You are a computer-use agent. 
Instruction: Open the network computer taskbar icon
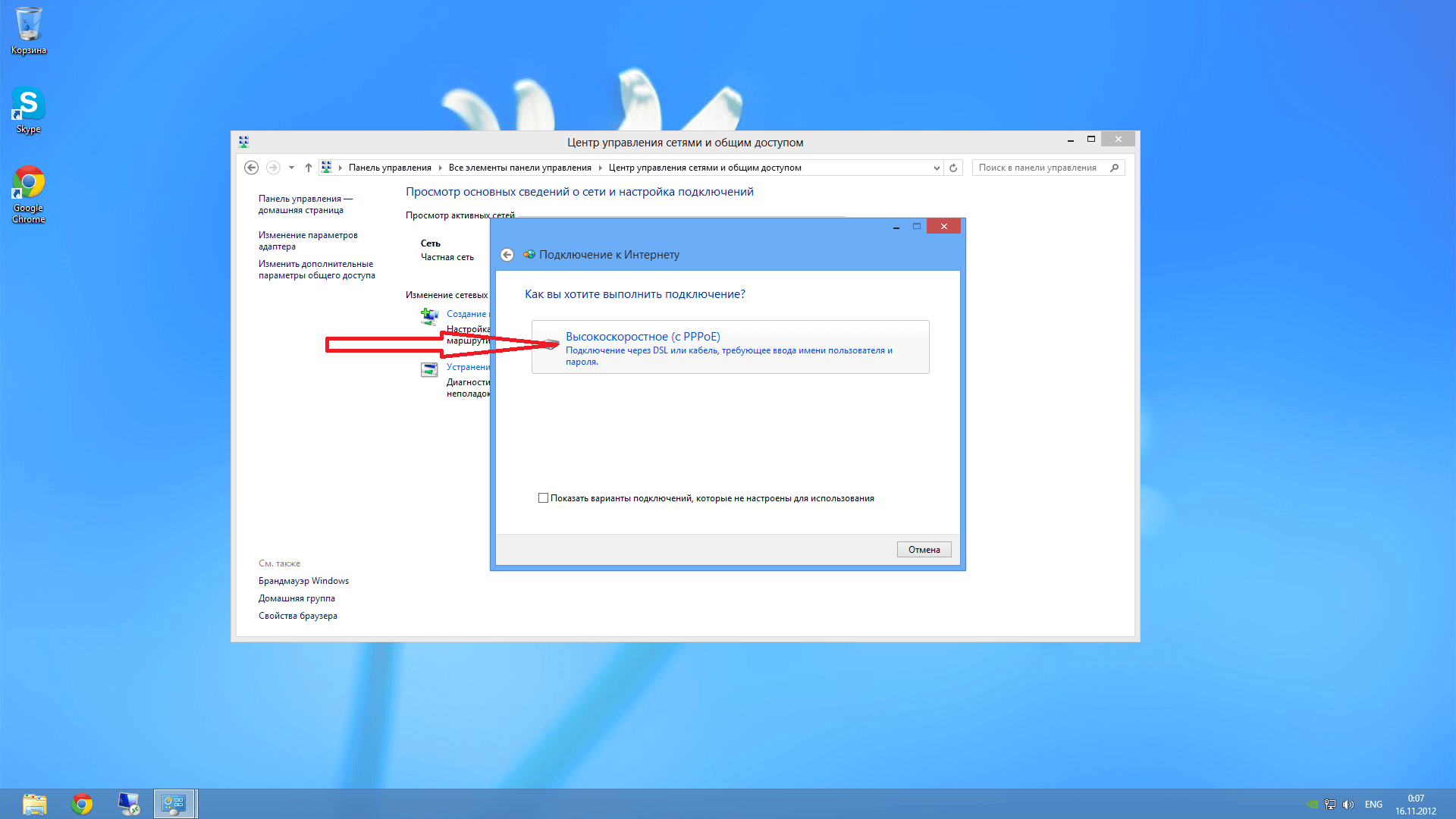[129, 804]
